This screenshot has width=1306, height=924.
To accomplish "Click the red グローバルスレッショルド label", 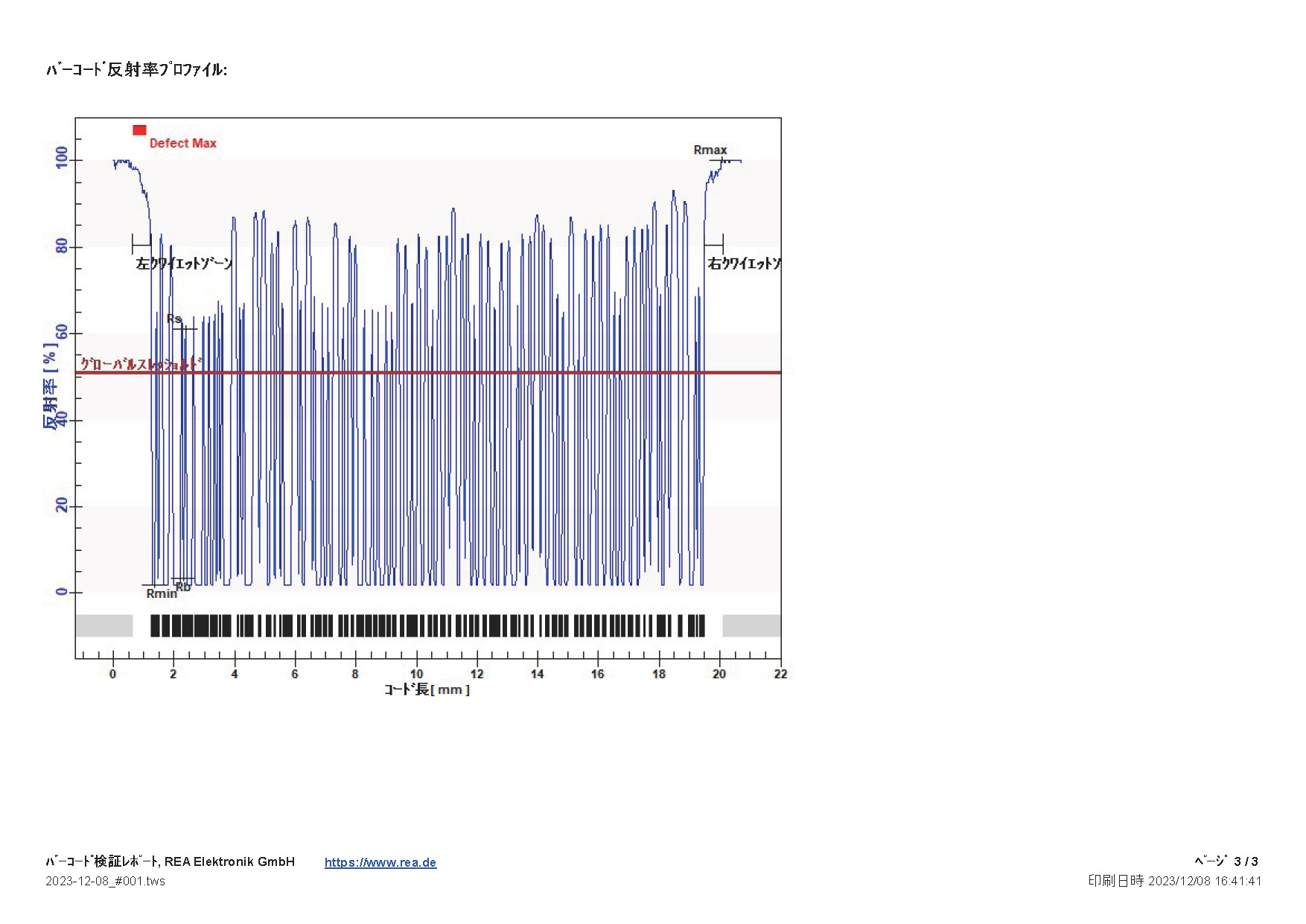I will click(141, 363).
